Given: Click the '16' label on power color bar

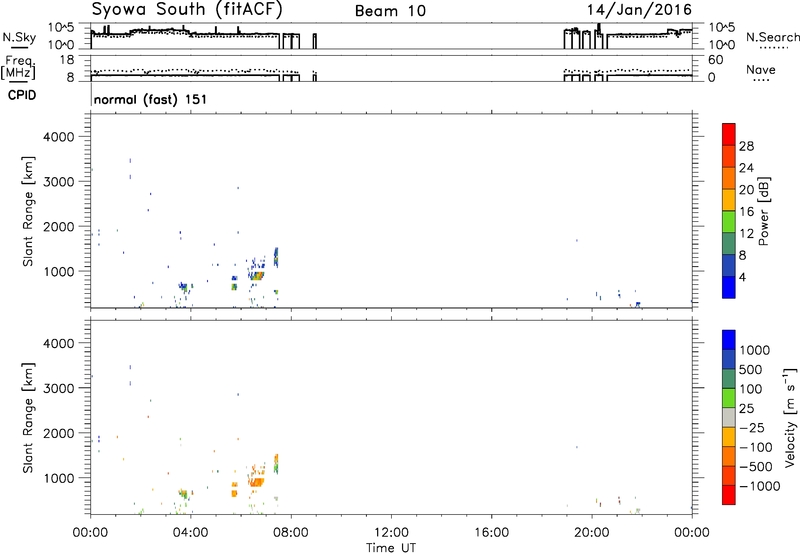Looking at the screenshot, I should [x=746, y=212].
